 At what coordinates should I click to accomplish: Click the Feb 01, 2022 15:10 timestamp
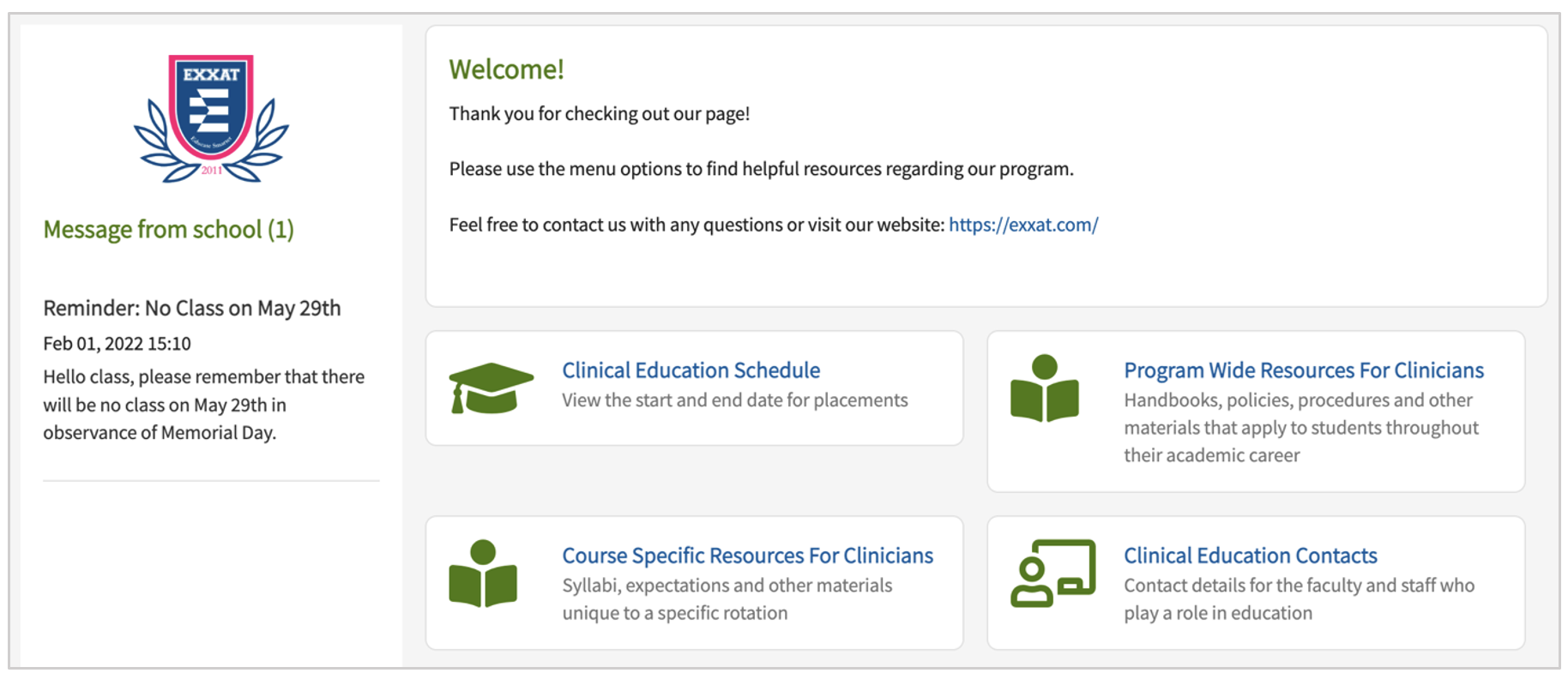coord(117,344)
